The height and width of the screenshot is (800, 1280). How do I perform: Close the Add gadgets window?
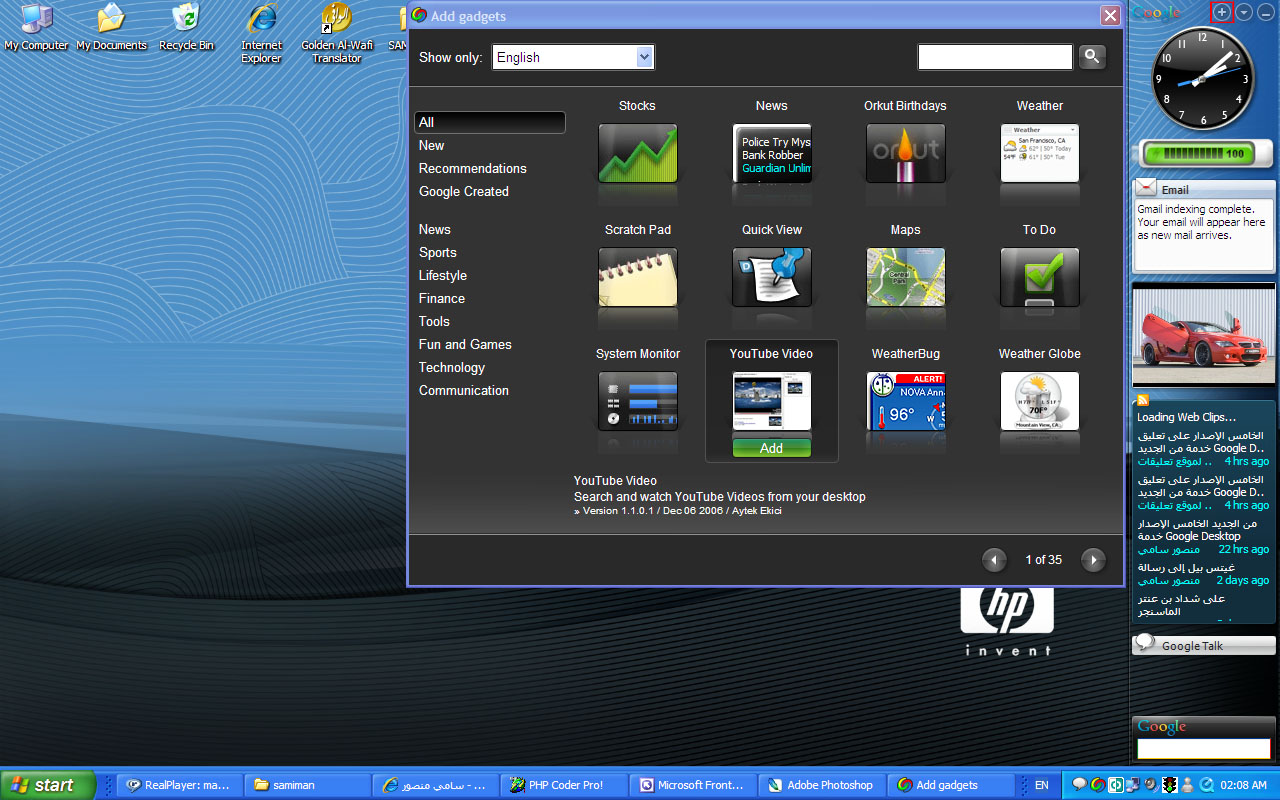point(1110,15)
